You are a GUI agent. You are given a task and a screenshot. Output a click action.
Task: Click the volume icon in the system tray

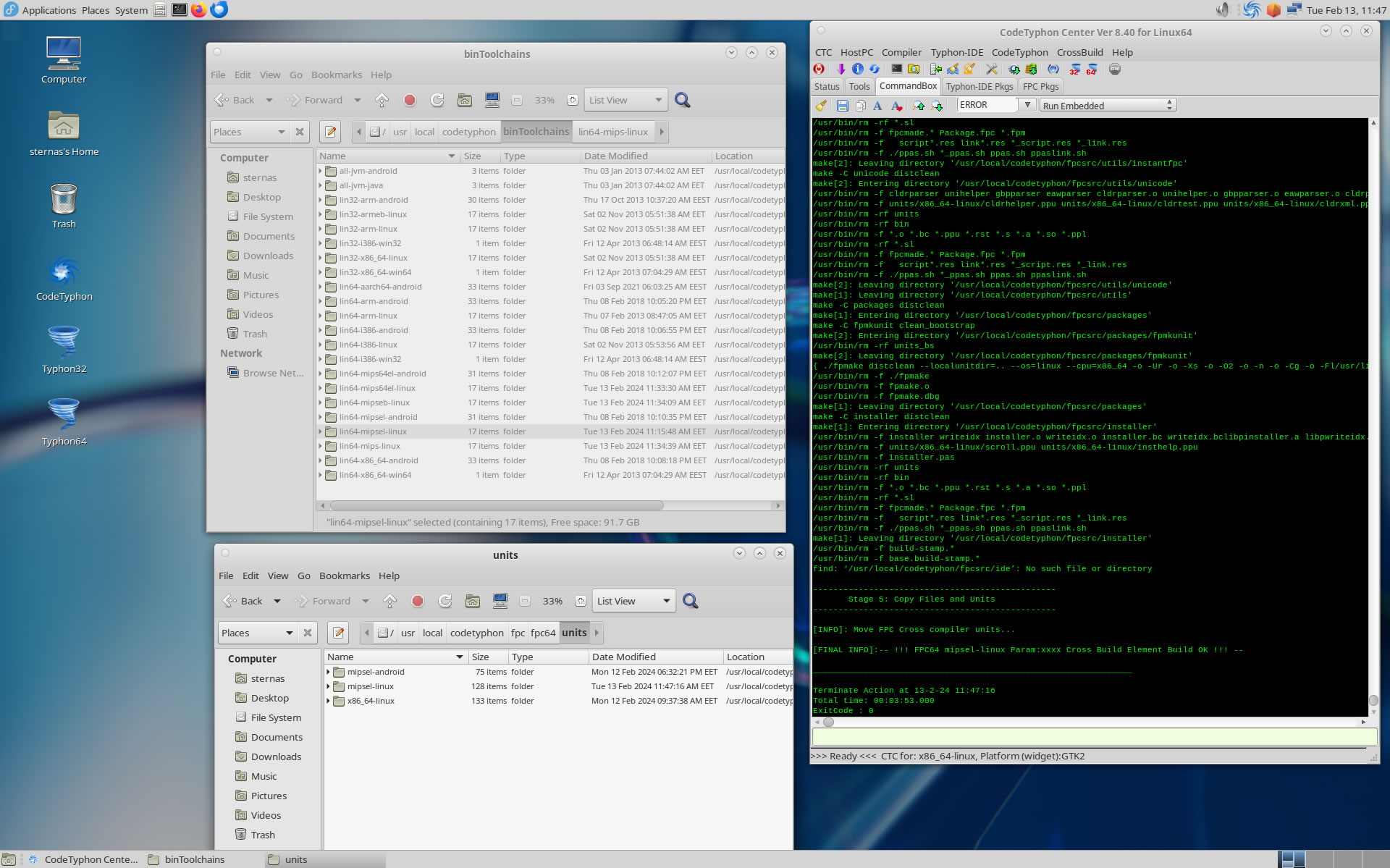click(x=1222, y=9)
